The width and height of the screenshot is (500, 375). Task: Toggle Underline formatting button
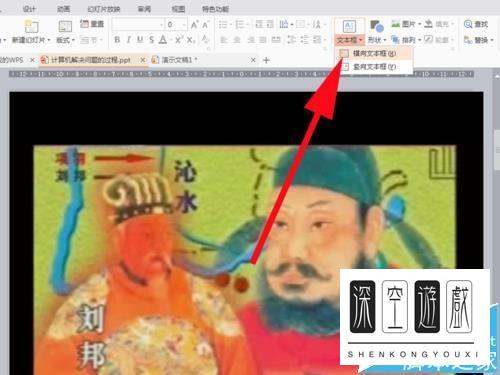click(x=140, y=40)
